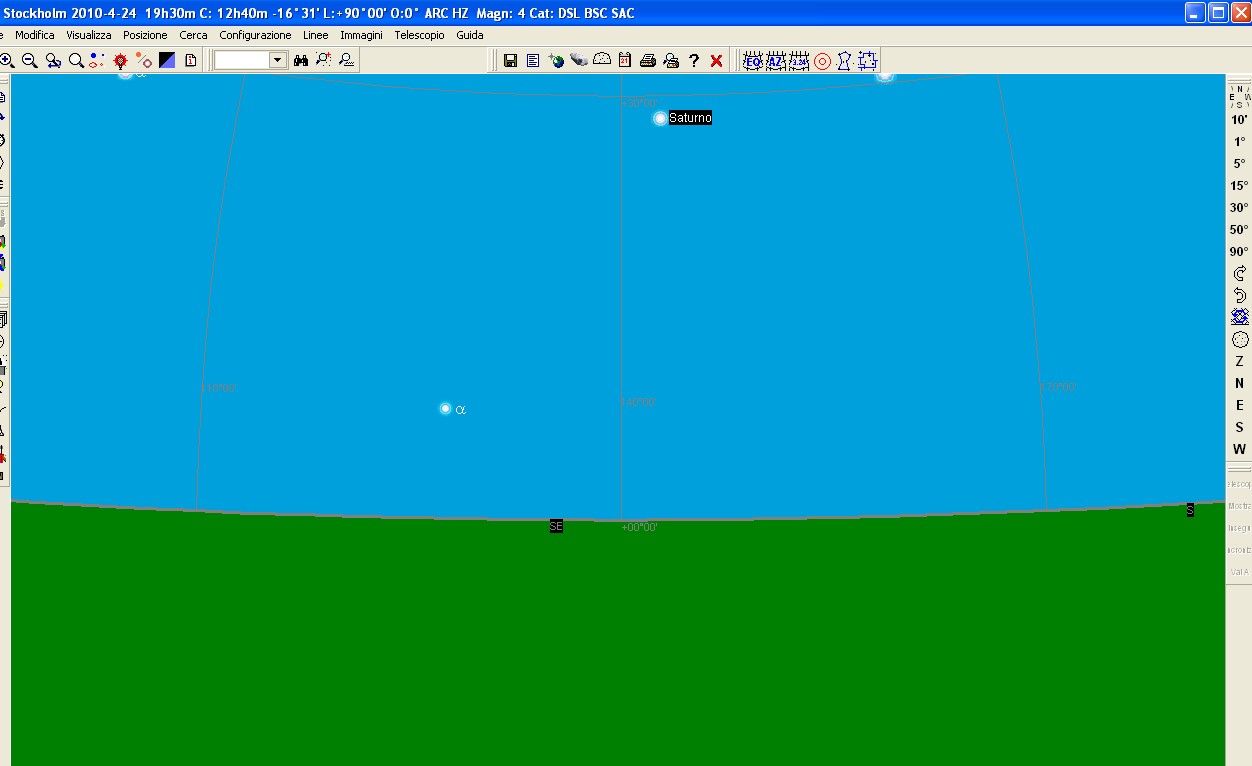This screenshot has width=1252, height=766.
Task: Face North with the N button
Action: pyautogui.click(x=1240, y=384)
